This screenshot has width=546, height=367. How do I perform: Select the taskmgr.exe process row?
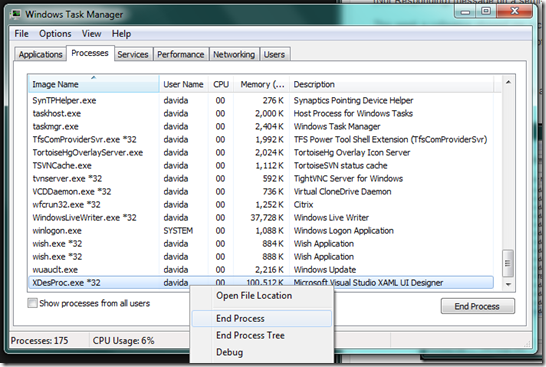(261, 127)
